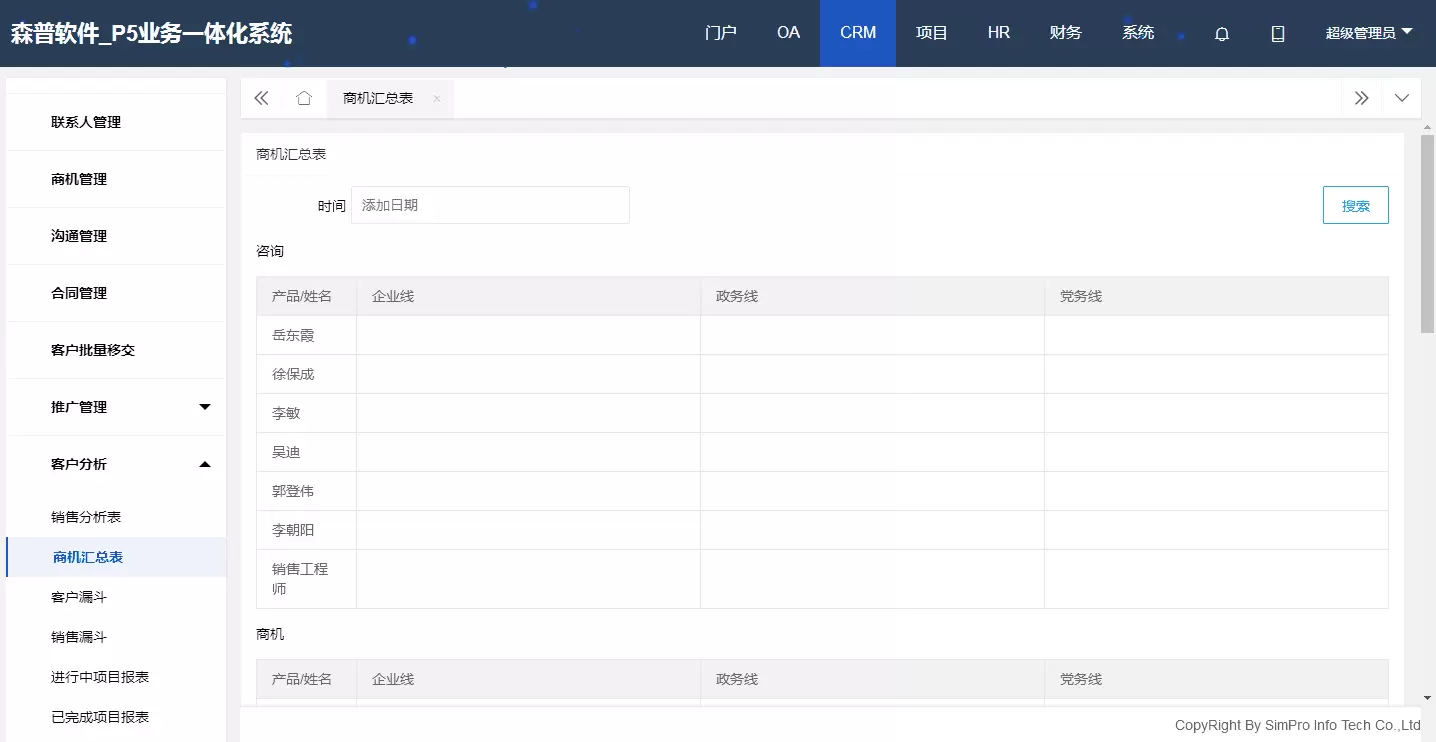
Task: Open the tab options chevron dropdown
Action: coord(1401,98)
